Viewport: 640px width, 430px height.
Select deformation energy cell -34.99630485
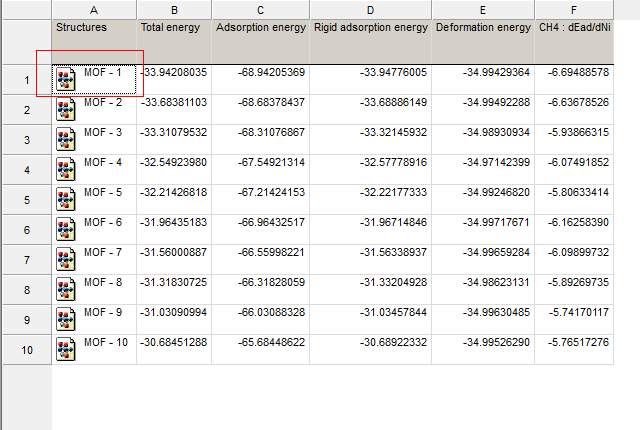(x=483, y=320)
